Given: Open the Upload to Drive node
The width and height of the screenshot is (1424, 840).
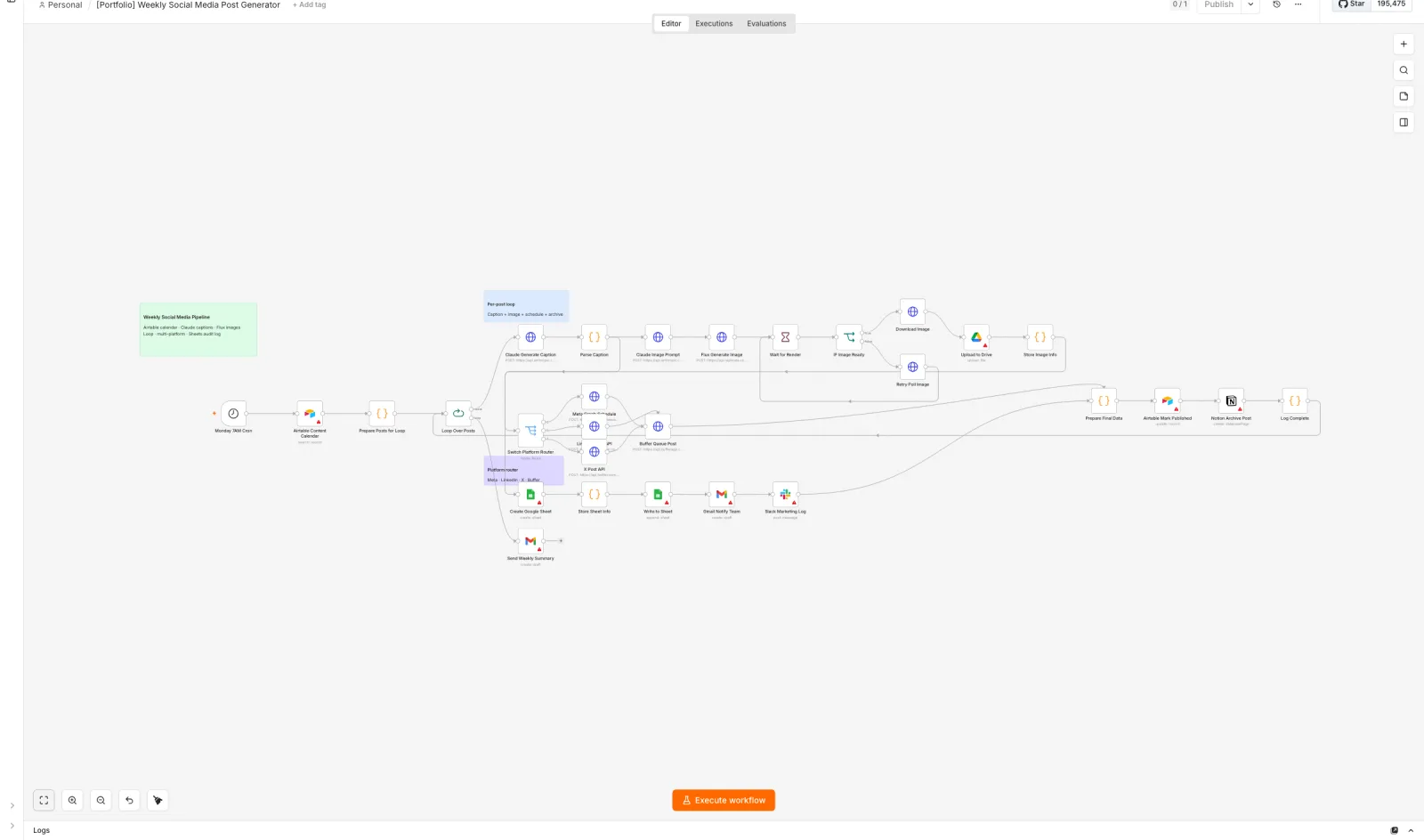Looking at the screenshot, I should click(x=976, y=337).
